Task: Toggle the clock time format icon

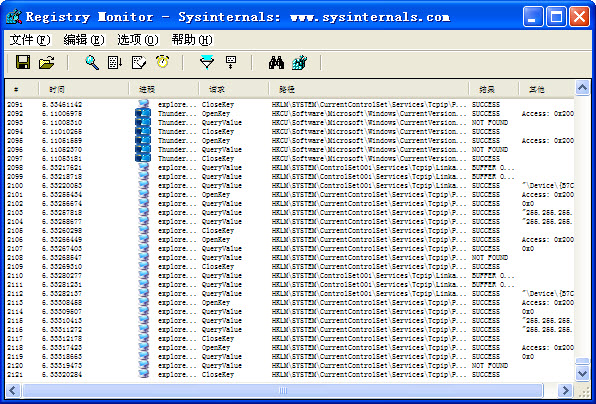Action: tap(162, 62)
